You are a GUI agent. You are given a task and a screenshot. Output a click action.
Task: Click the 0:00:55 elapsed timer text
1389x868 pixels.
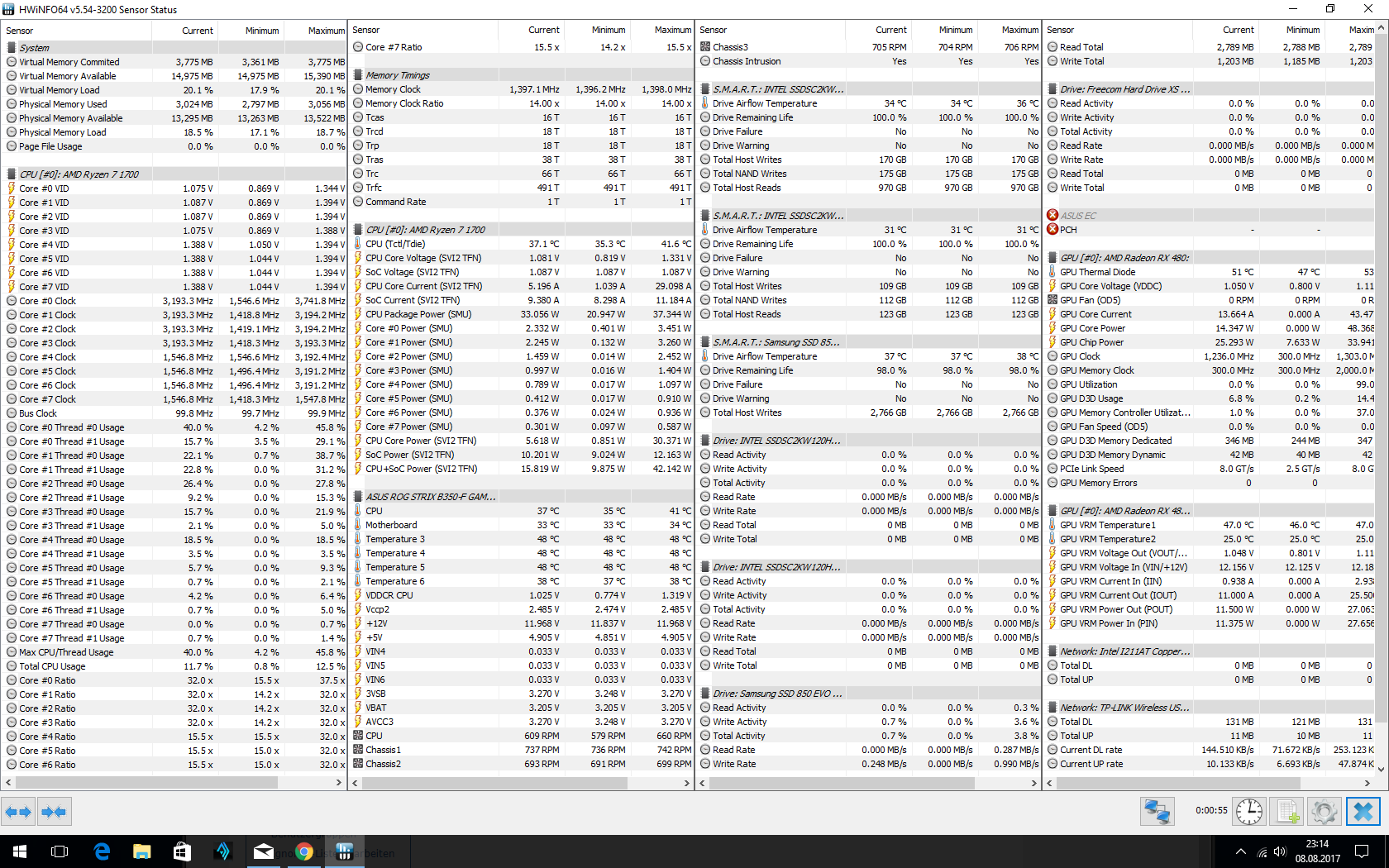1211,811
